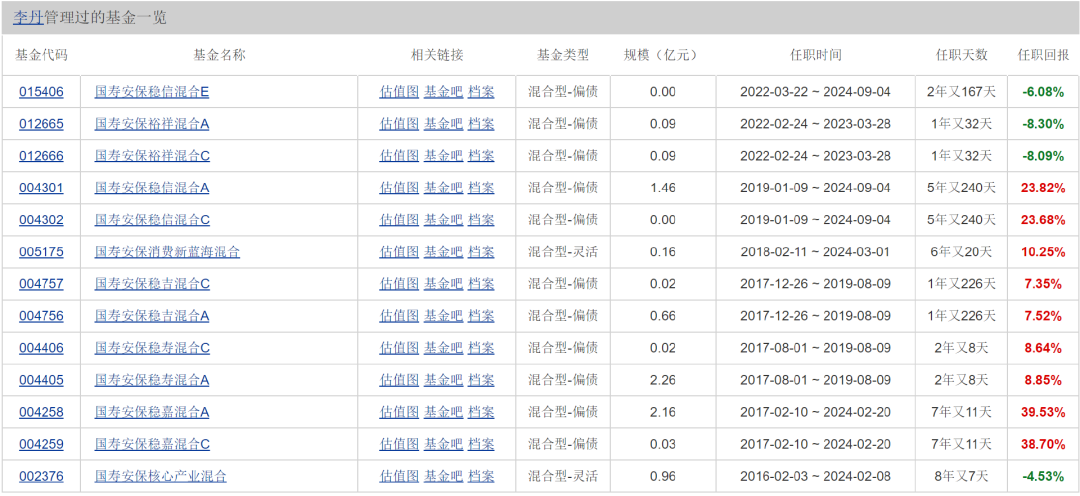This screenshot has width=1080, height=496.
Task: Open 基金吧 for fund 004301
Action: pyautogui.click(x=443, y=187)
